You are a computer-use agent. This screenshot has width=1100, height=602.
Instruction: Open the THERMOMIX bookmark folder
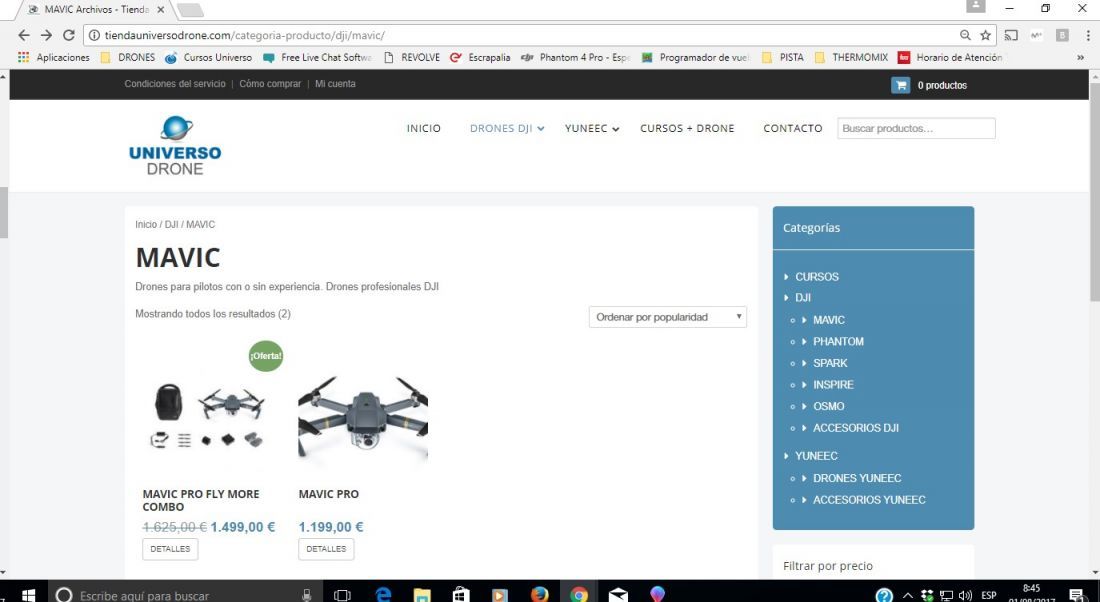point(852,58)
